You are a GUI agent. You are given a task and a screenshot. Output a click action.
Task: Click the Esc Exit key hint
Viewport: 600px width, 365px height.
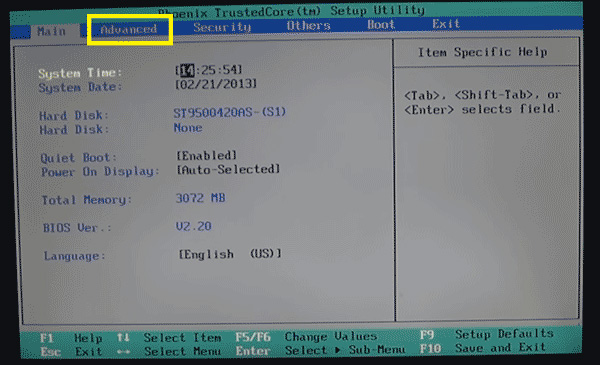71,352
